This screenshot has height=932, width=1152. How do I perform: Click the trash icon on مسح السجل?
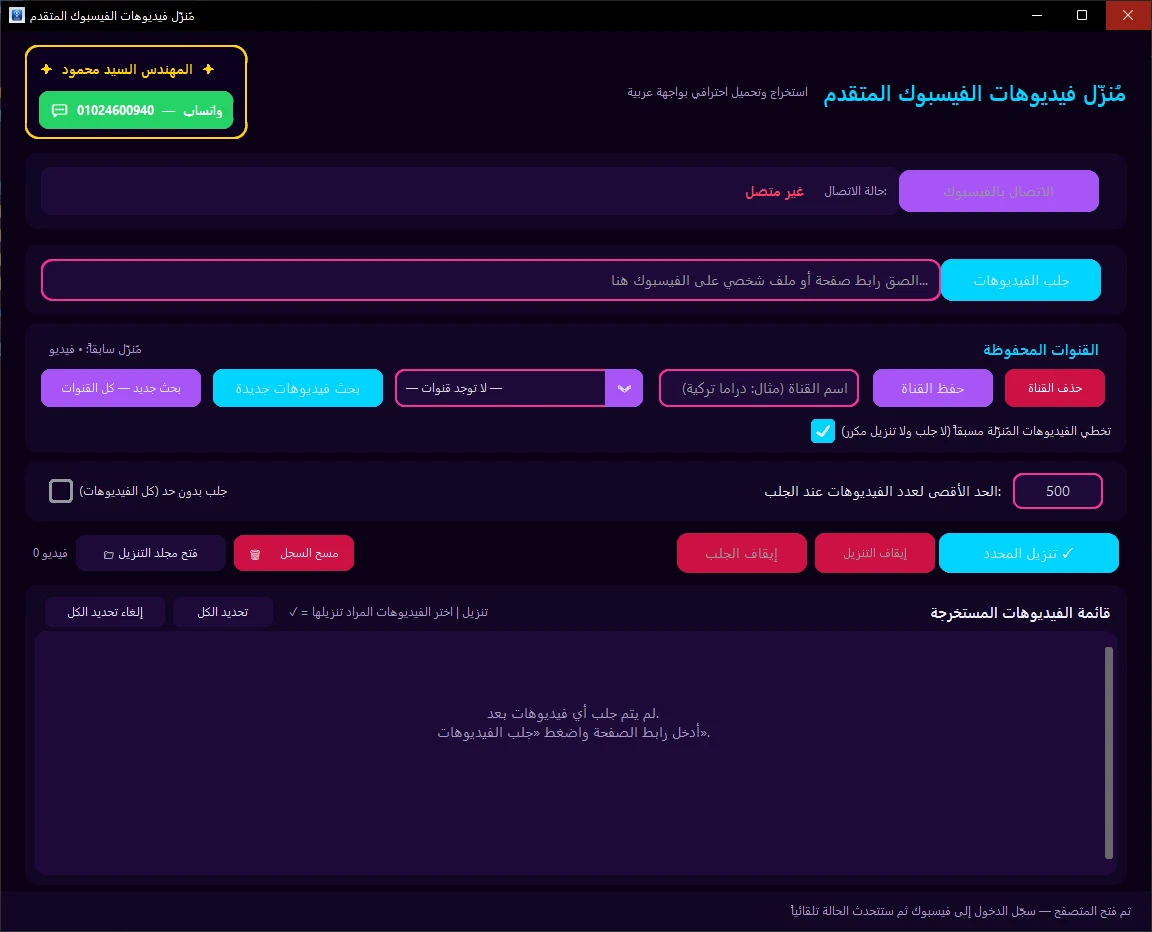point(255,554)
